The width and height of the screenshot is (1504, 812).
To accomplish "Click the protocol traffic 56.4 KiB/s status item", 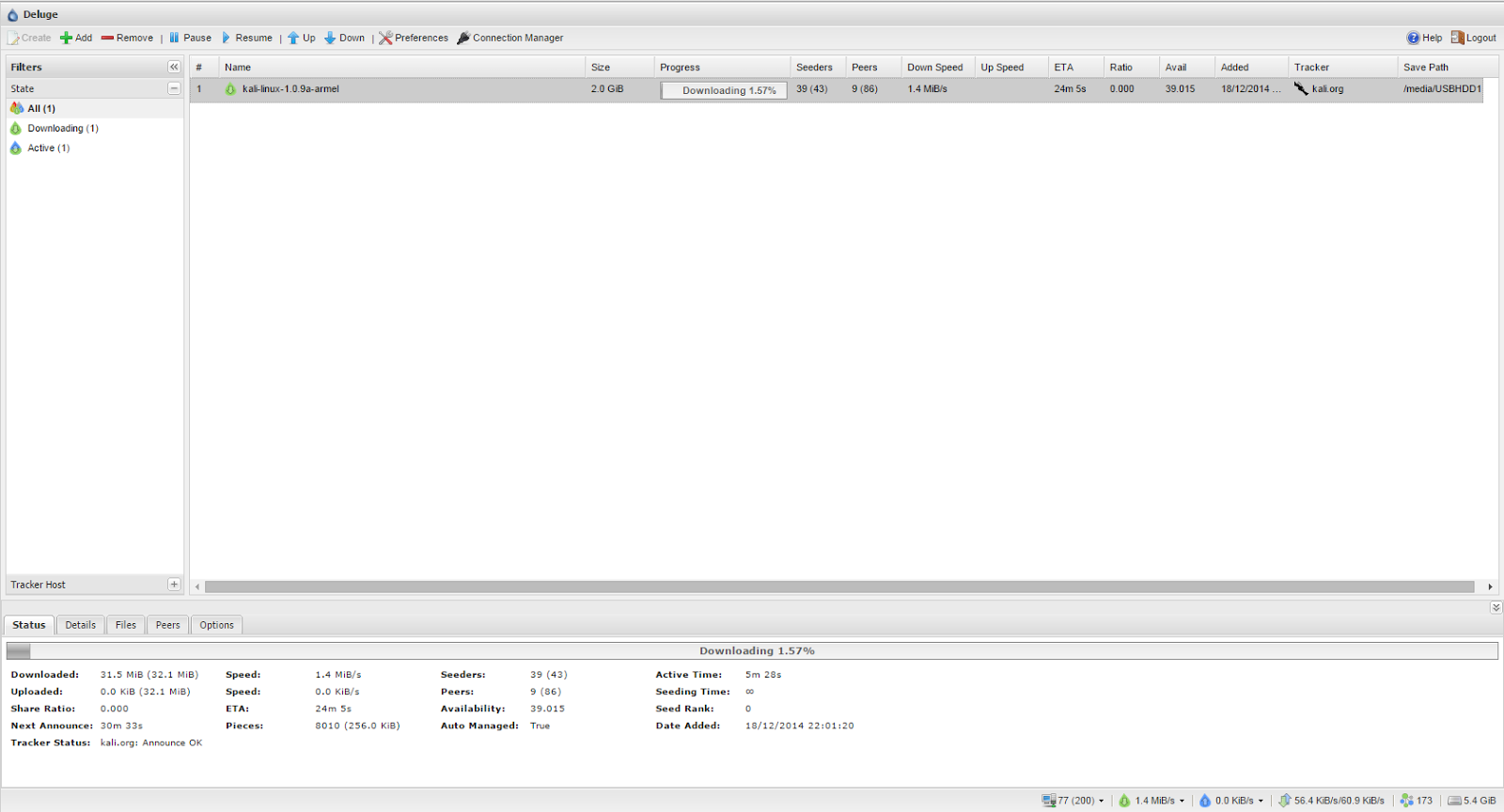I will (x=1331, y=801).
